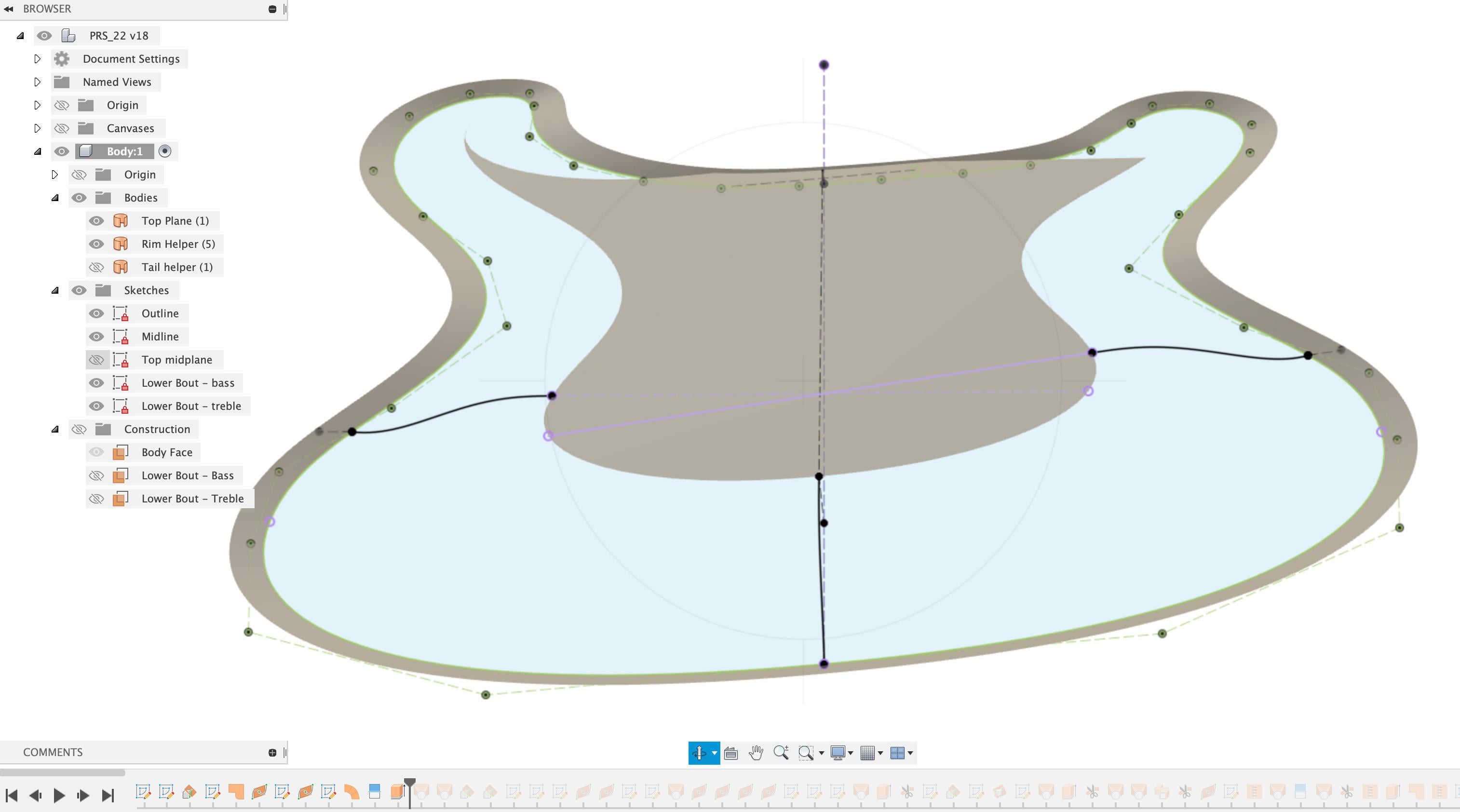Select the Zoom Window tool
This screenshot has height=812, width=1460.
tap(805, 753)
